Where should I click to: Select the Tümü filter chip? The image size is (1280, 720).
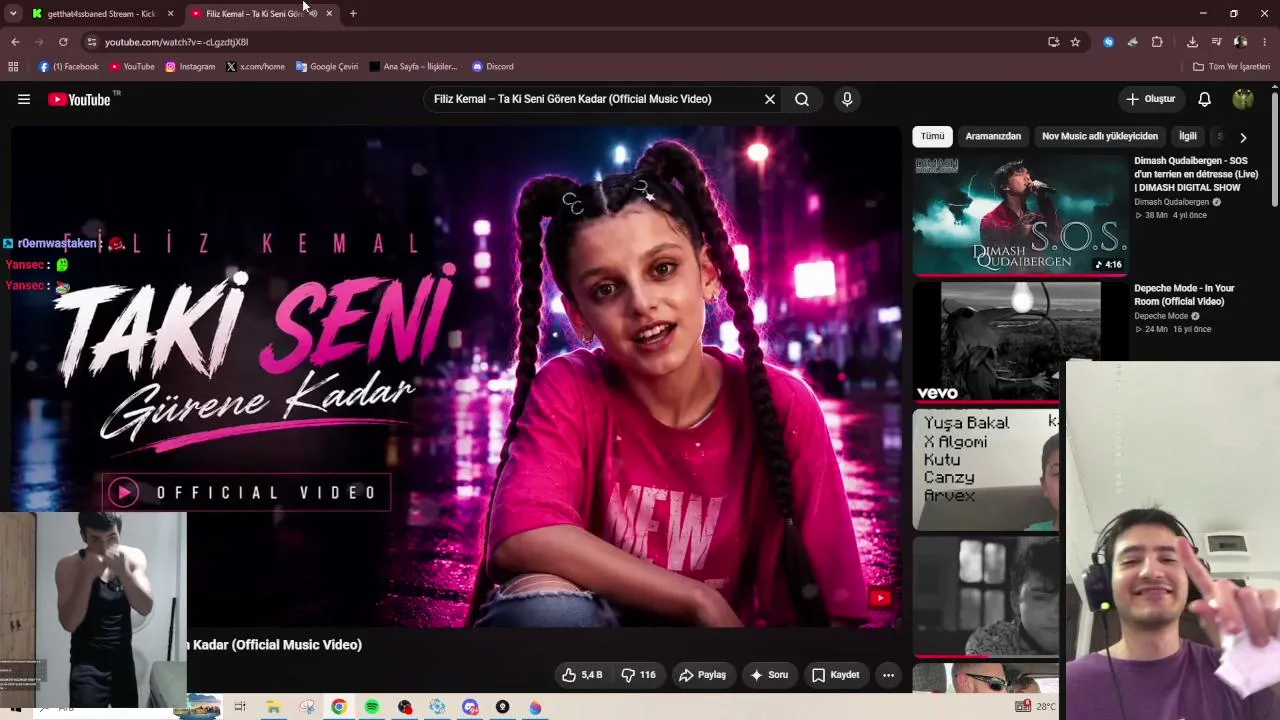coord(932,136)
